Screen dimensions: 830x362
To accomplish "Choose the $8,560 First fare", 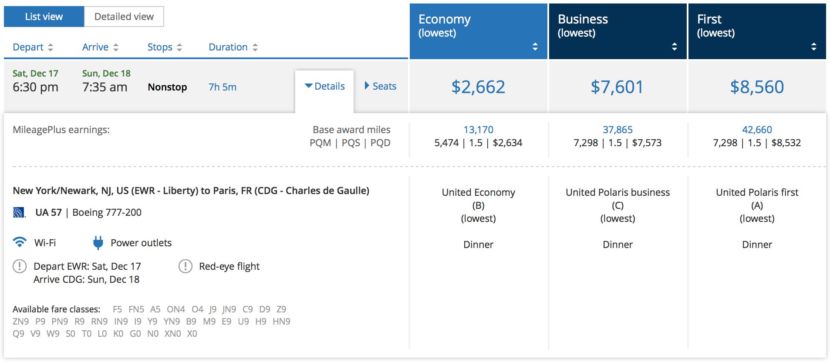I will click(x=757, y=87).
